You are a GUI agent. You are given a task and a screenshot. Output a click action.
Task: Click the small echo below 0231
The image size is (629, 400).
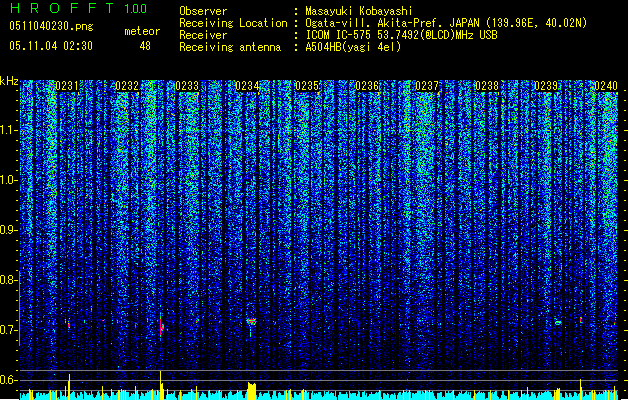[x=69, y=324]
